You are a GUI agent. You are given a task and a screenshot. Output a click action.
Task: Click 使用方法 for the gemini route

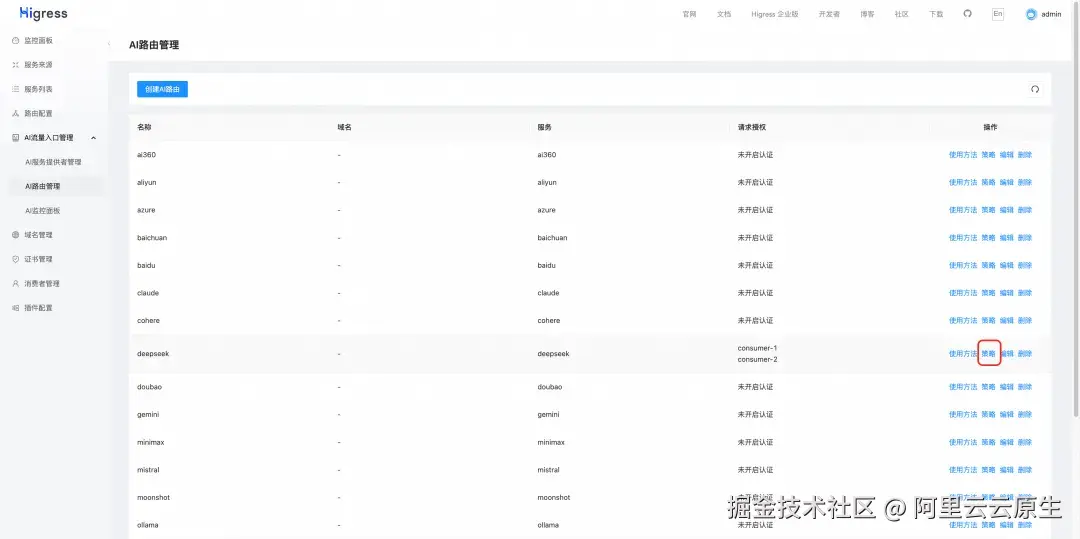tap(963, 414)
